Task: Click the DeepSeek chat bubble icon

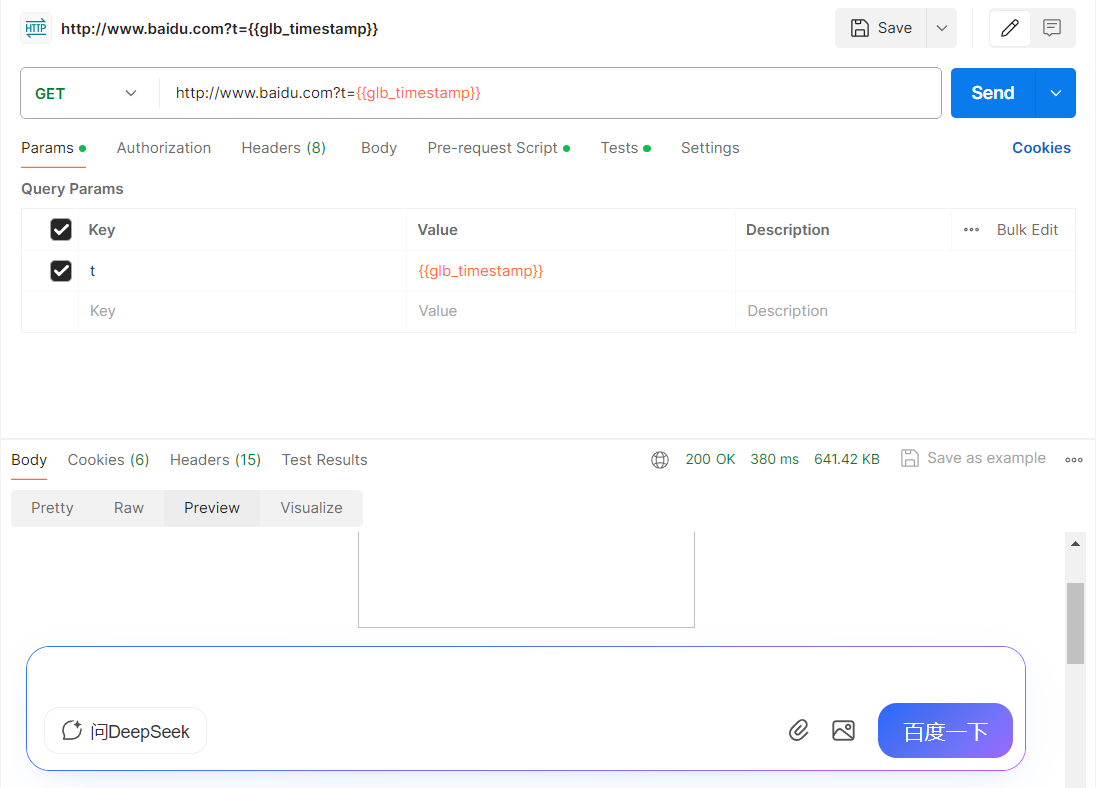Action: point(72,730)
